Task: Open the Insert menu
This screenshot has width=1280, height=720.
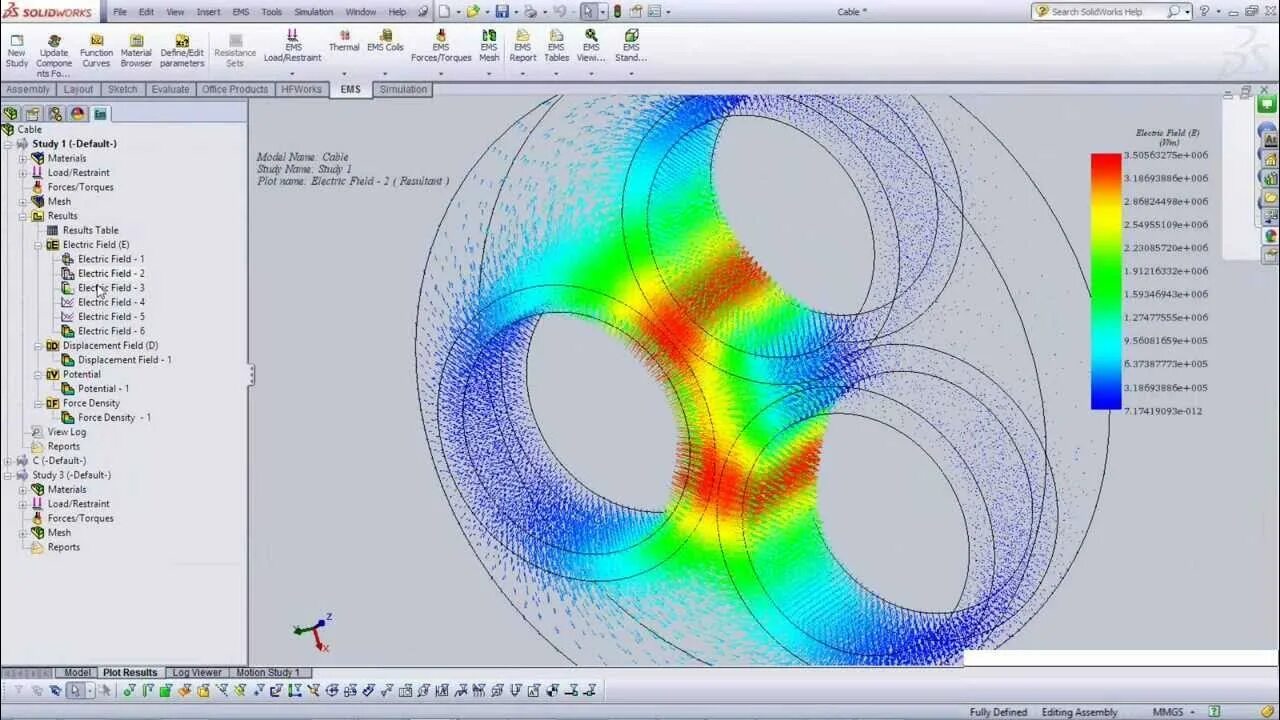Action: tap(208, 12)
